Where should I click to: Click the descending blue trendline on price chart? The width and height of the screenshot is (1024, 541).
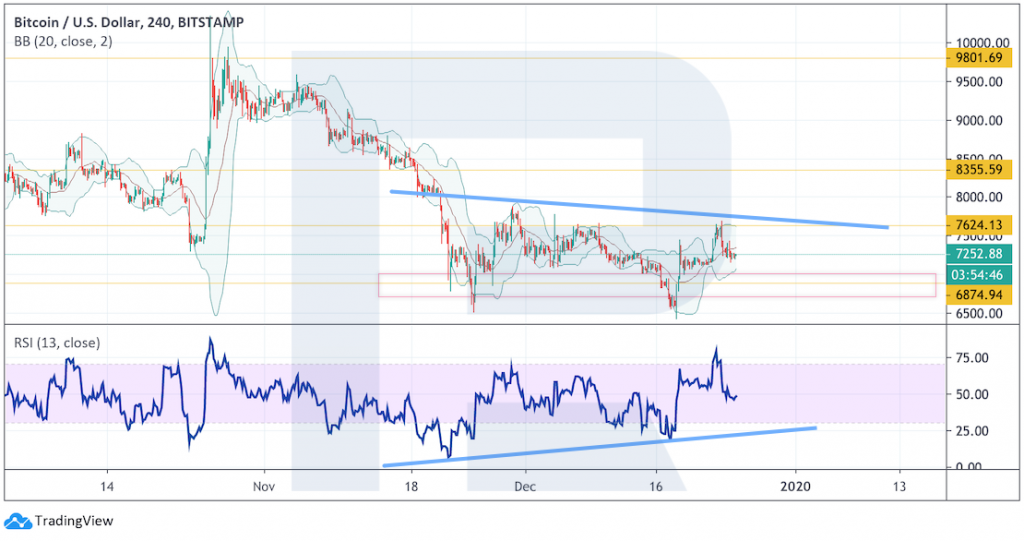click(x=639, y=209)
